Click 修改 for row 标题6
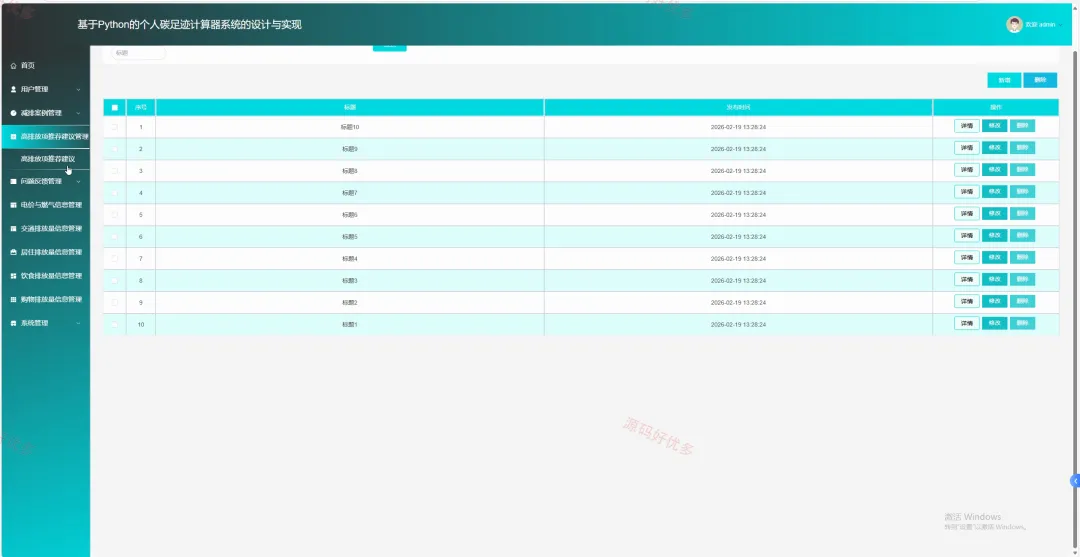Viewport: 1080px width, 557px height. (994, 214)
